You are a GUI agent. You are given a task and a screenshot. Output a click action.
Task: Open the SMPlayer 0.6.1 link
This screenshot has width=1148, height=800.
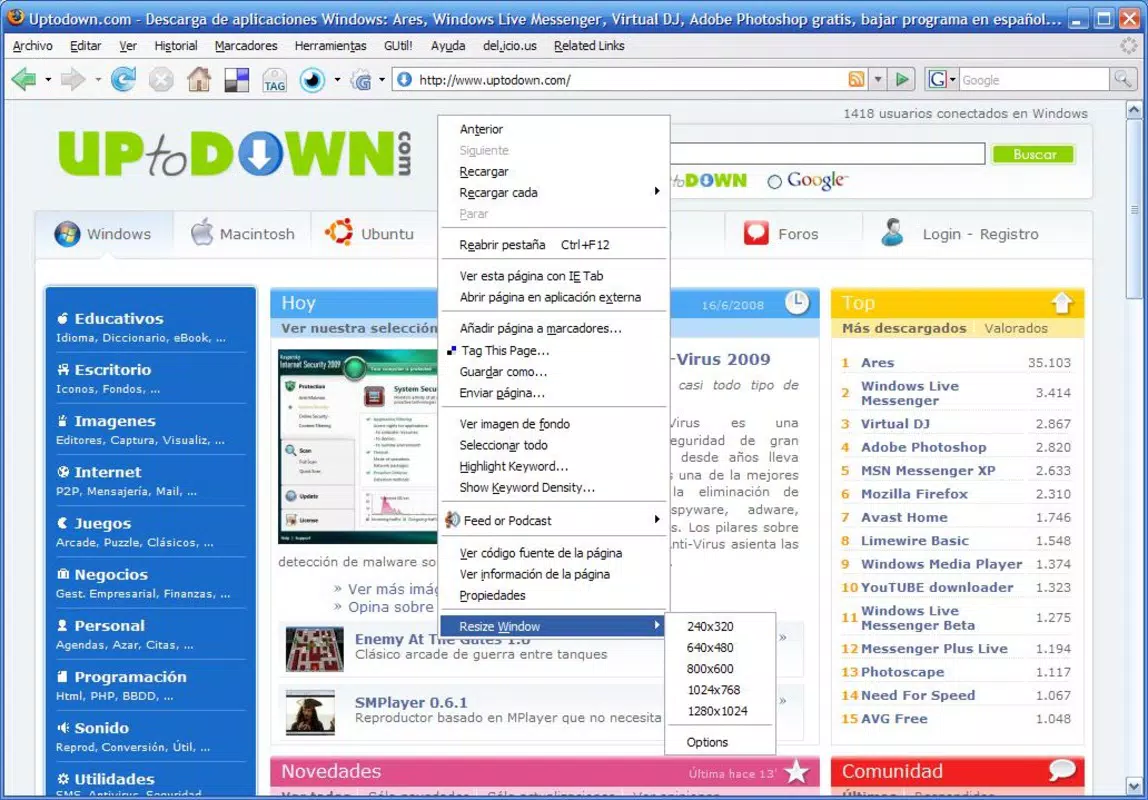tap(411, 702)
